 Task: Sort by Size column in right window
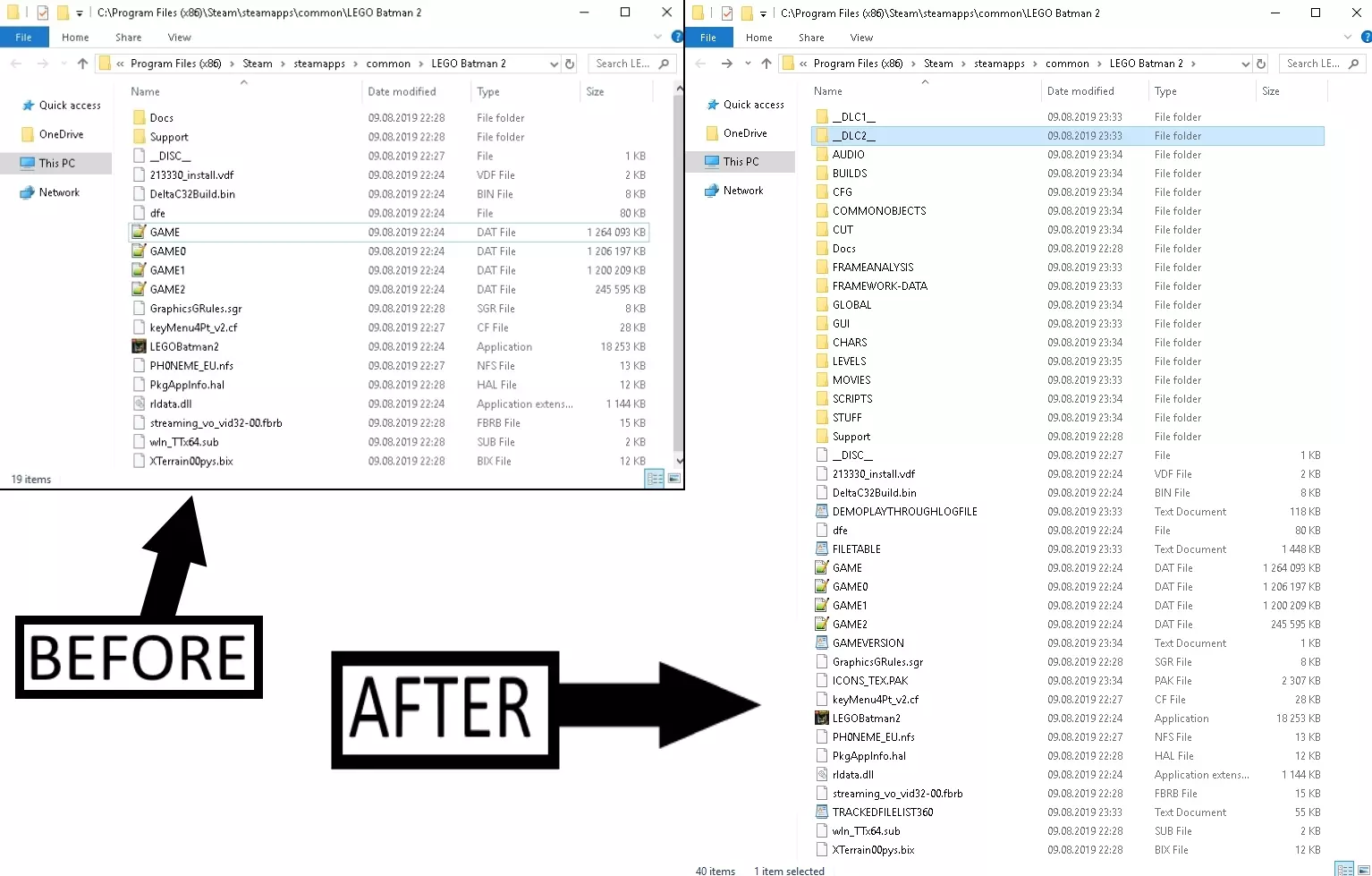(1270, 91)
